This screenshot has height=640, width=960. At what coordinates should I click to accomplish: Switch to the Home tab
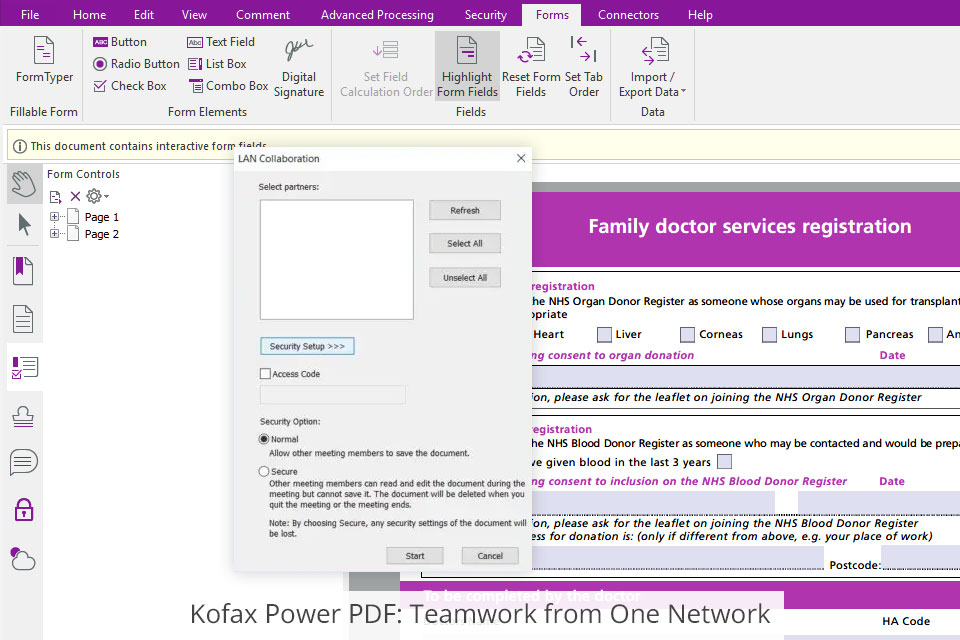coord(89,15)
